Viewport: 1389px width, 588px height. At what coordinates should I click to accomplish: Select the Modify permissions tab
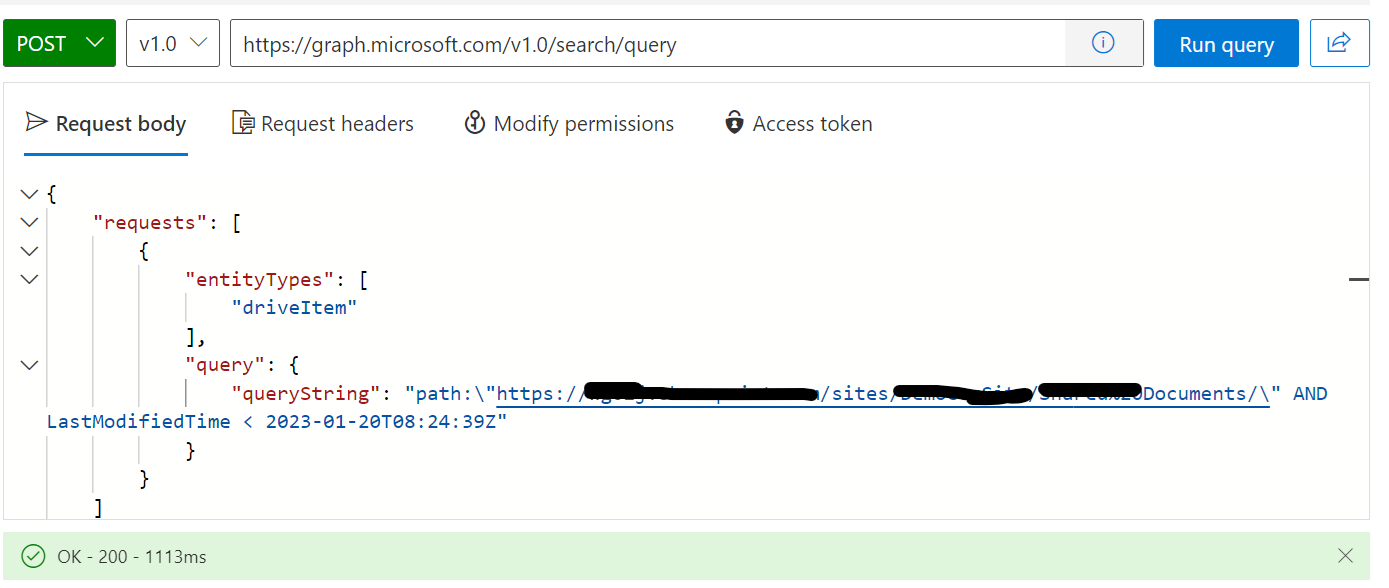[x=568, y=122]
